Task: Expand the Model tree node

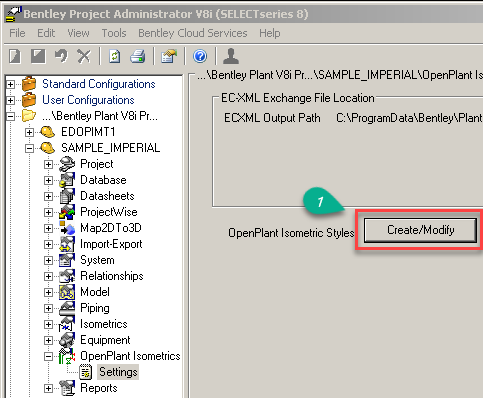Action: click(48, 292)
